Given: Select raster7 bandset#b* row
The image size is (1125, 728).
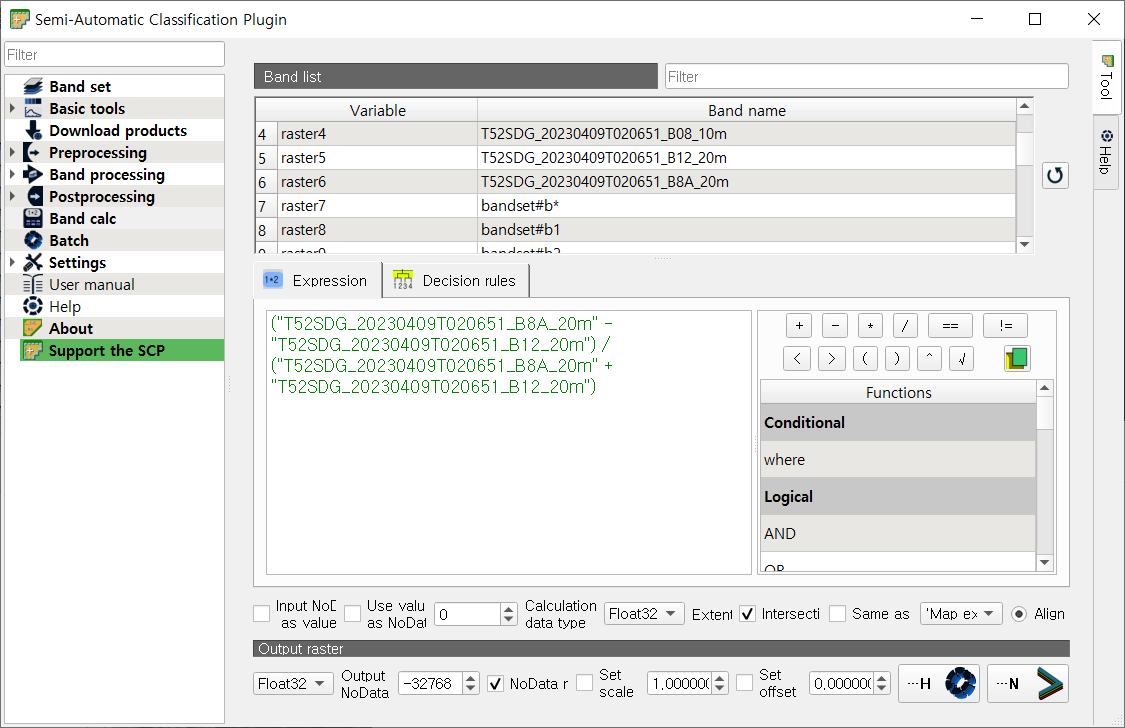Looking at the screenshot, I should pyautogui.click(x=636, y=206).
